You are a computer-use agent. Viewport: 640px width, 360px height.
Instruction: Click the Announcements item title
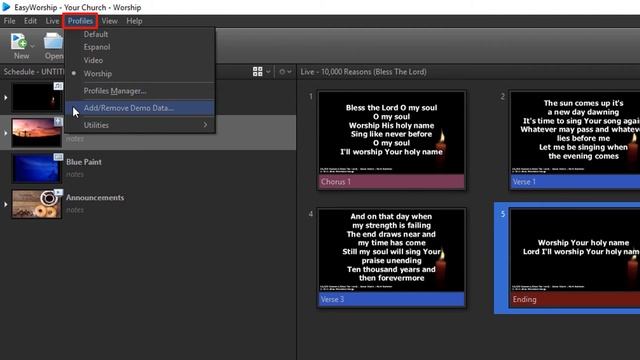(x=95, y=198)
